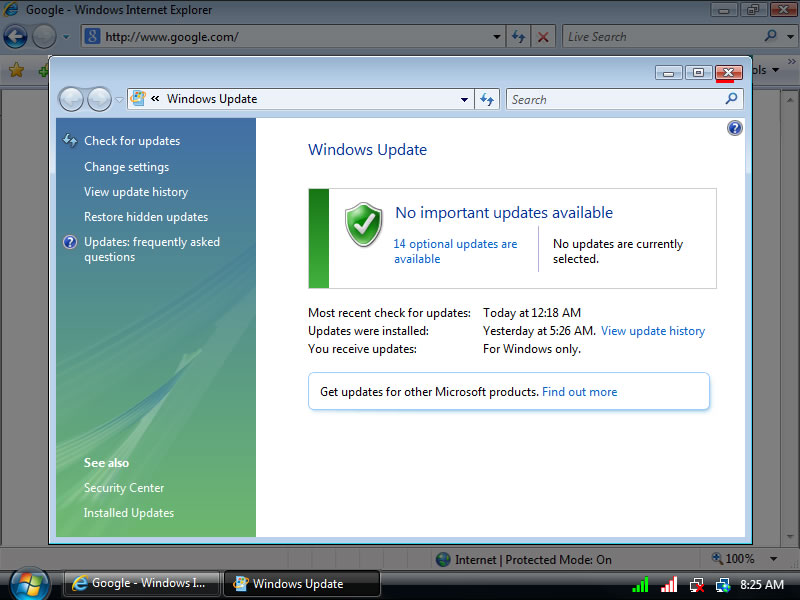Expand the Windows Update address bar dropdown
The height and width of the screenshot is (600, 800).
464,99
